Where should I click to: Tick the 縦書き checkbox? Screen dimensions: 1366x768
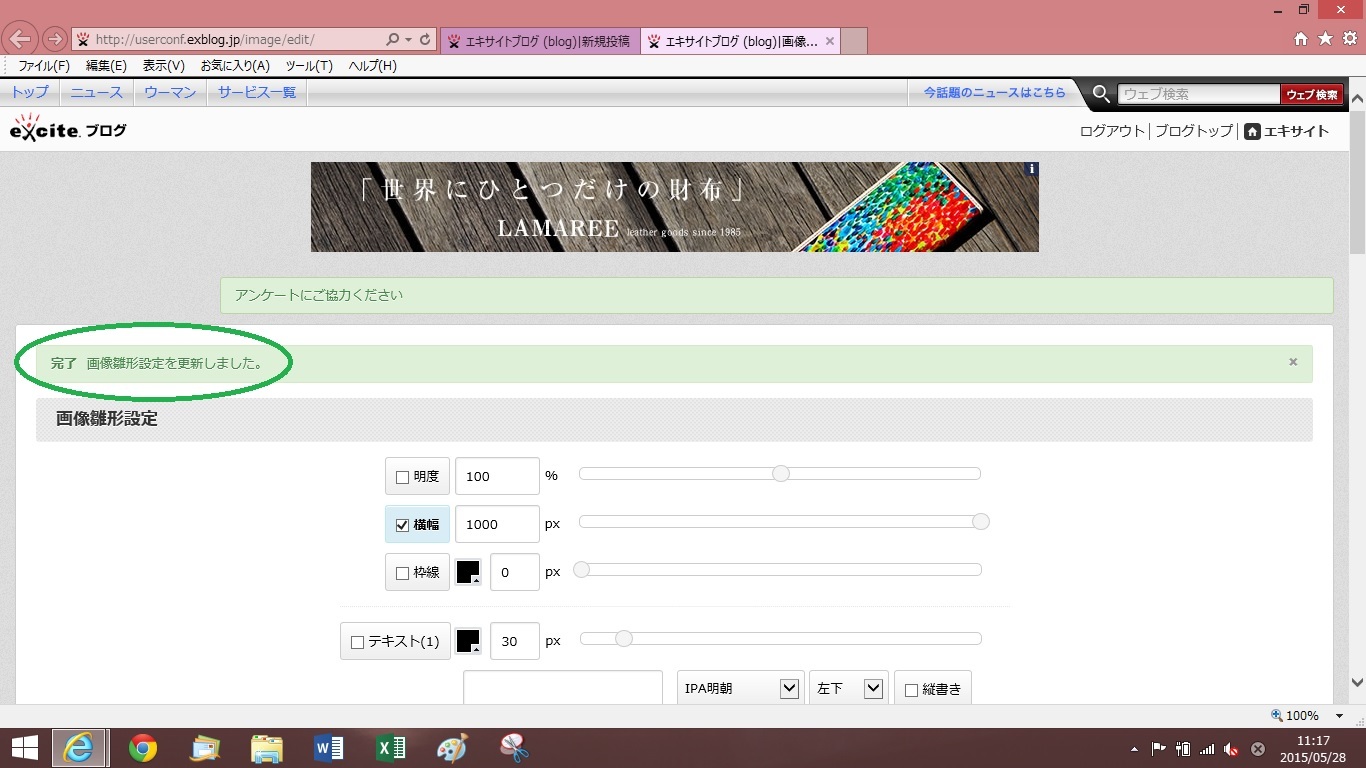tap(911, 689)
